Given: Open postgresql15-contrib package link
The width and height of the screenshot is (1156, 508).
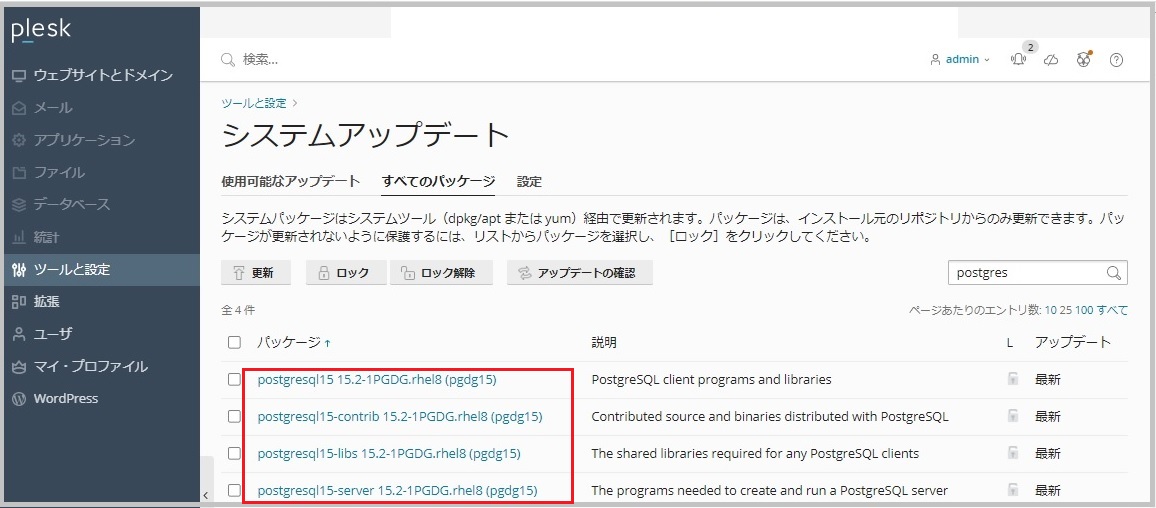Looking at the screenshot, I should (x=400, y=417).
